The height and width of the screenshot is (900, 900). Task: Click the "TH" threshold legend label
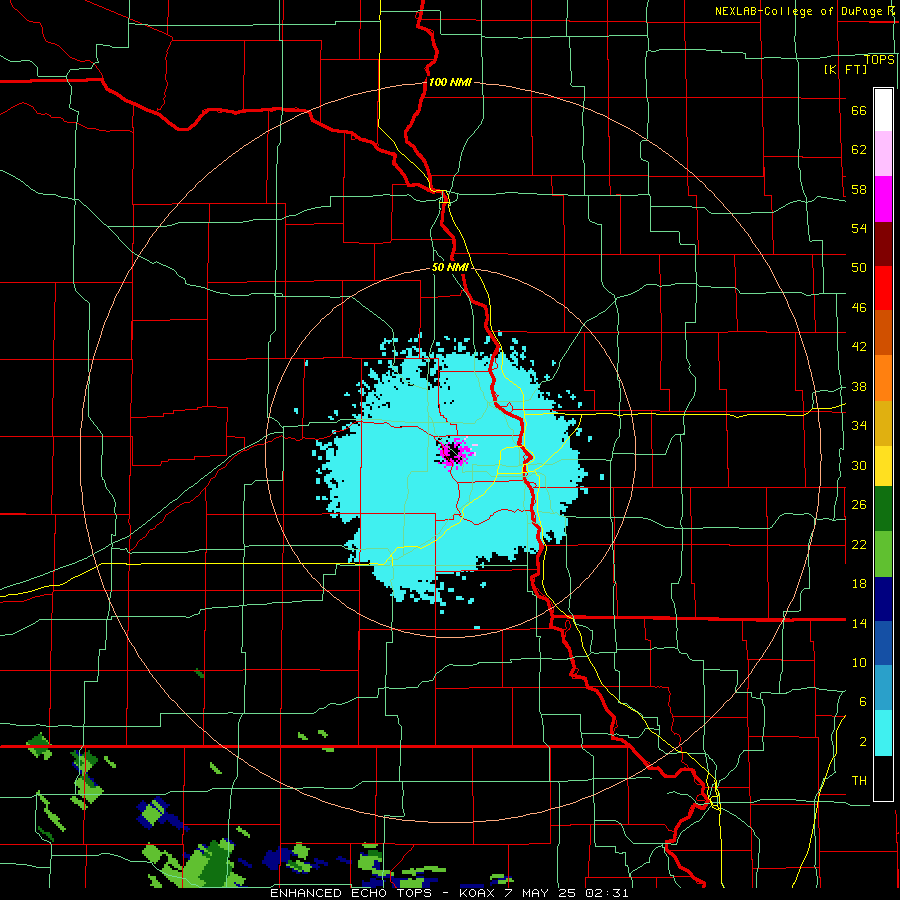coord(859,781)
